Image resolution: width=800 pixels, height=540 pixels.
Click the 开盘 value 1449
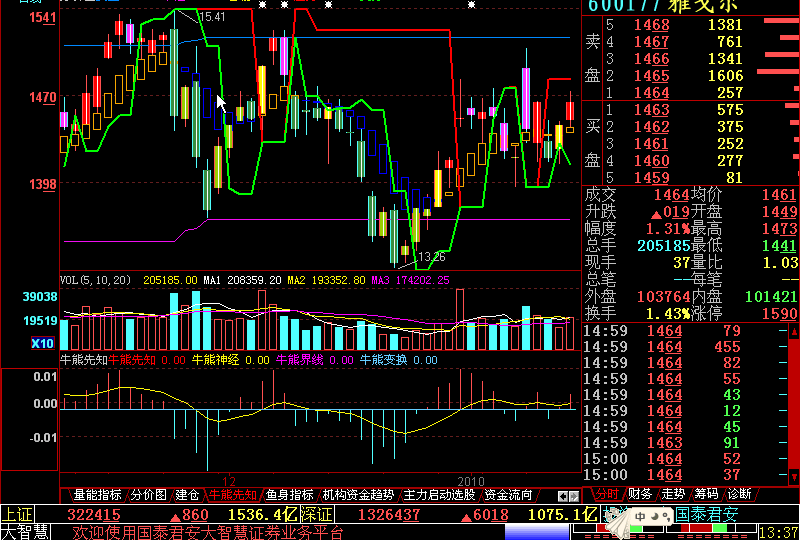tap(779, 211)
